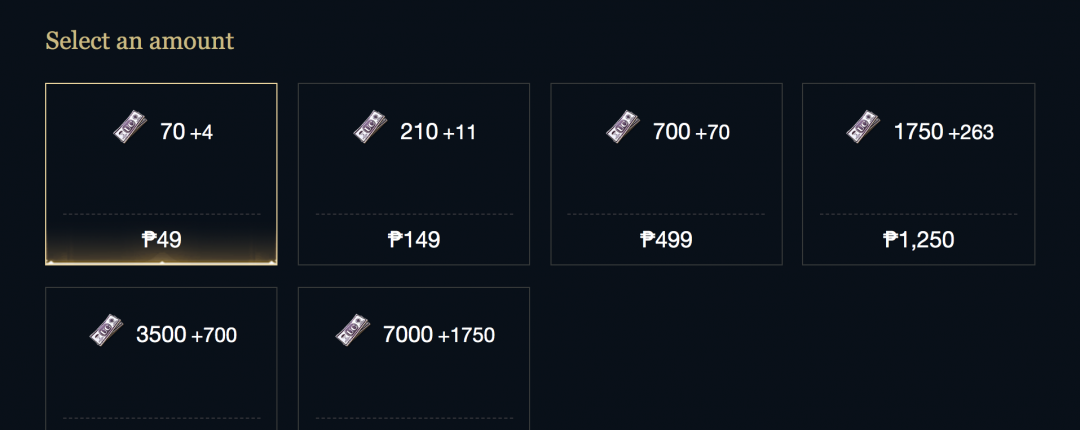Click the cash icon beside 210 +11
The image size is (1080, 430).
(371, 127)
